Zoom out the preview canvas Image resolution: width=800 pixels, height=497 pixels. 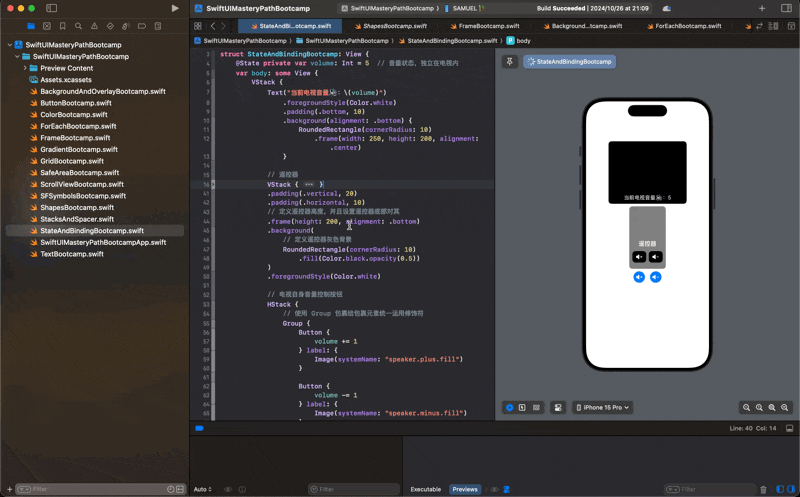pyautogui.click(x=746, y=407)
